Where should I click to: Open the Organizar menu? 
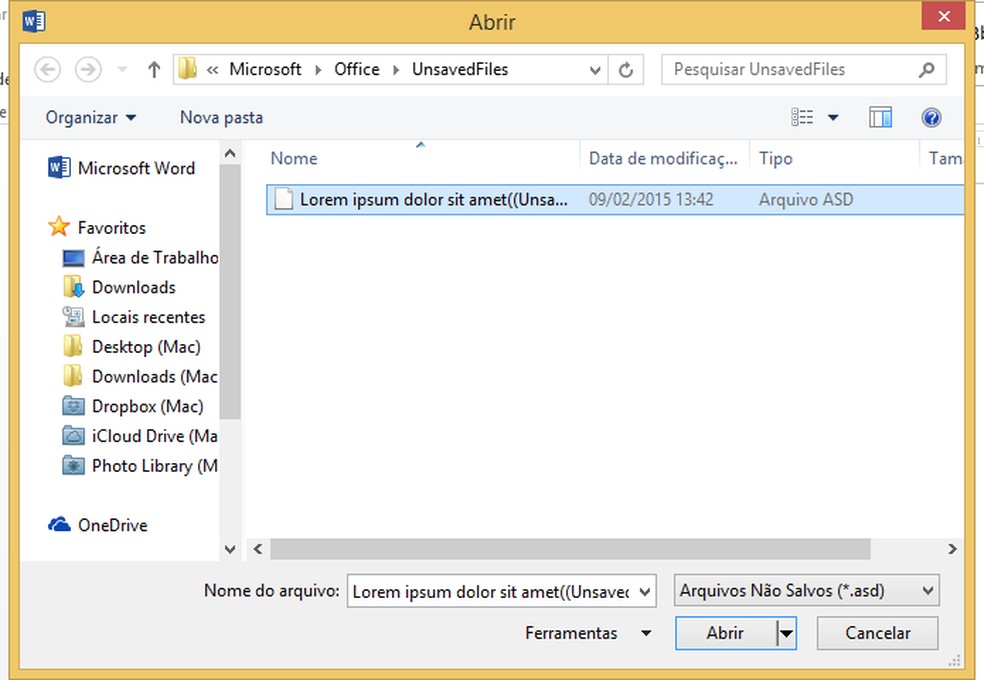[x=90, y=117]
